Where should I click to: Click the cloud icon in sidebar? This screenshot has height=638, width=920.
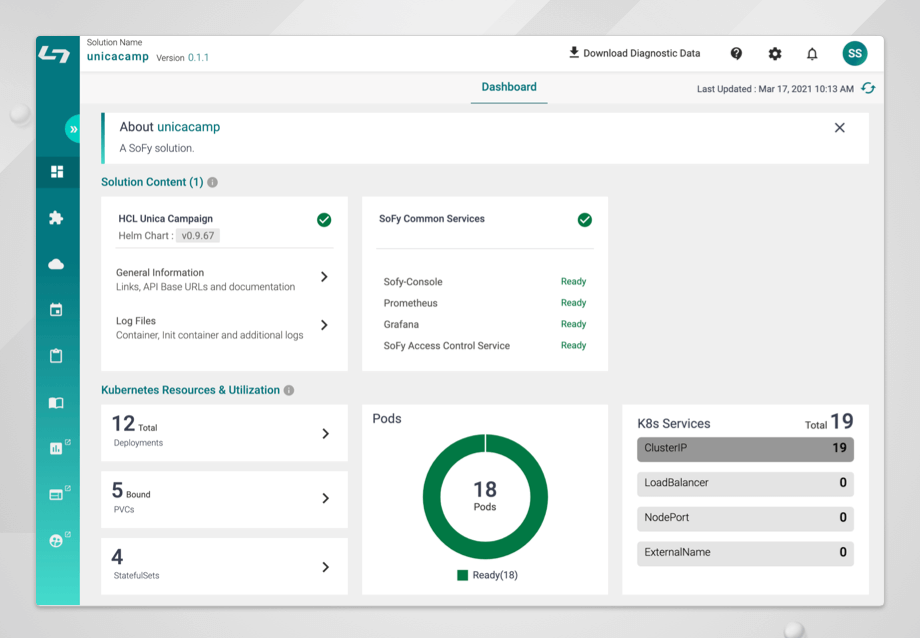[x=57, y=262]
